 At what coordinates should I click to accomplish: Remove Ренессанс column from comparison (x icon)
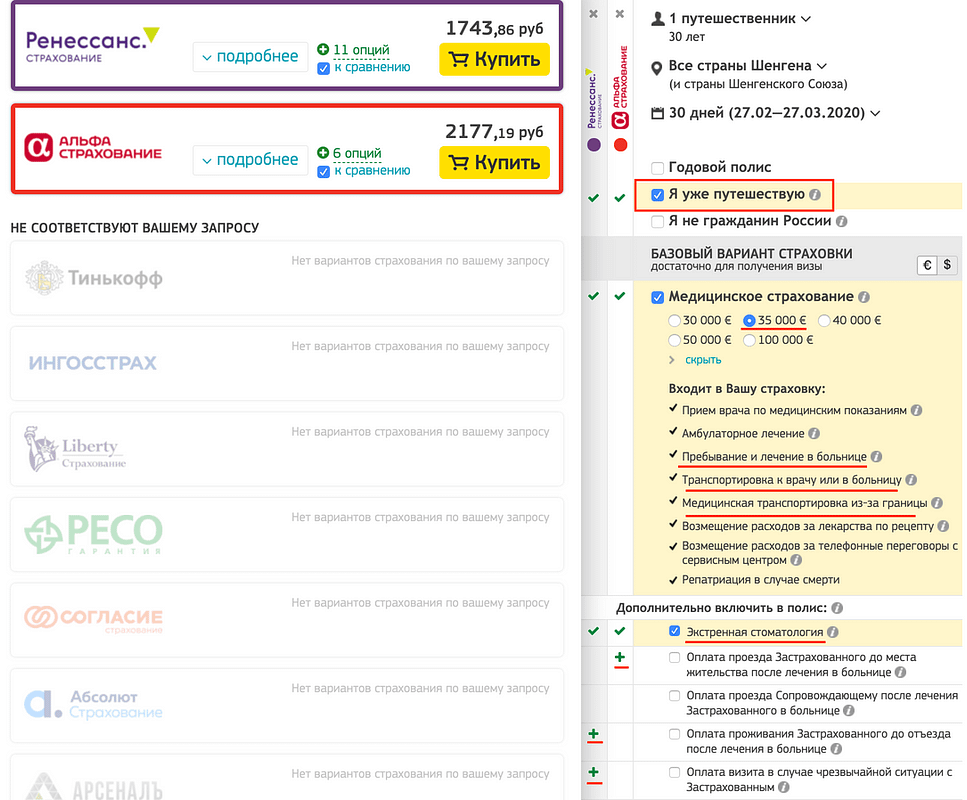click(593, 14)
